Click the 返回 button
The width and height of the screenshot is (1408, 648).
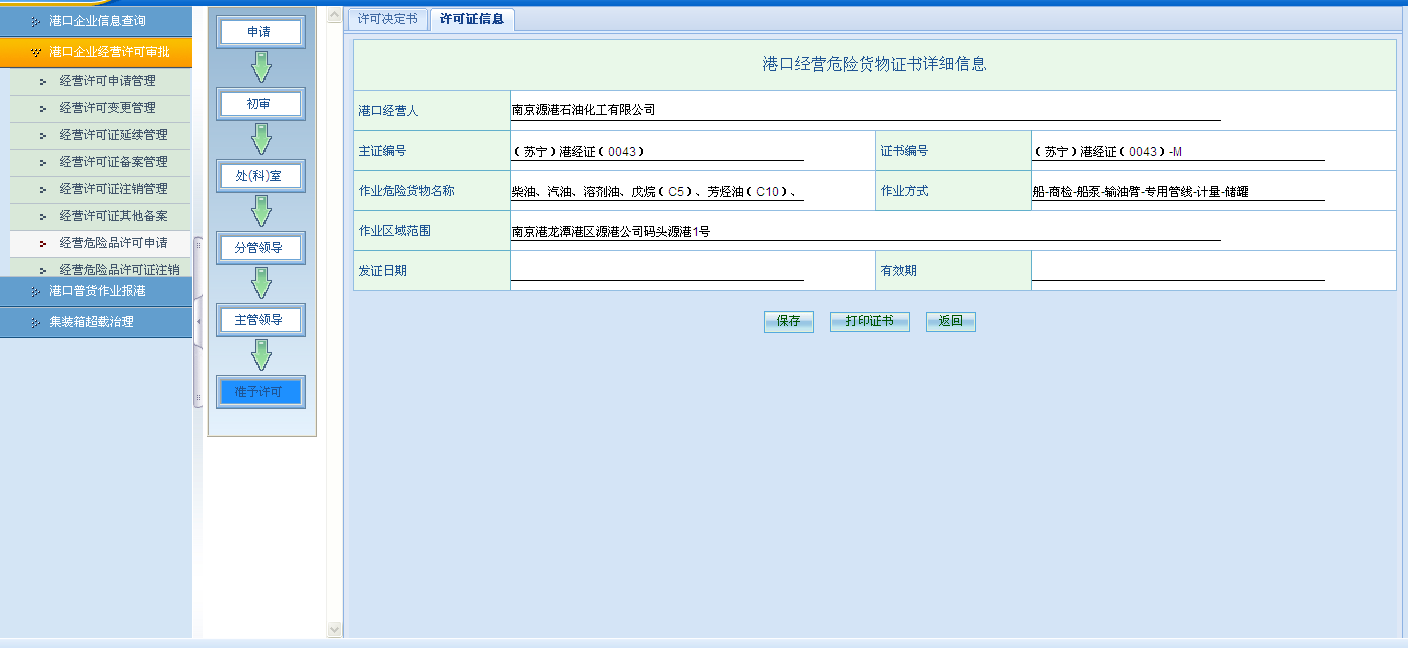tap(950, 322)
